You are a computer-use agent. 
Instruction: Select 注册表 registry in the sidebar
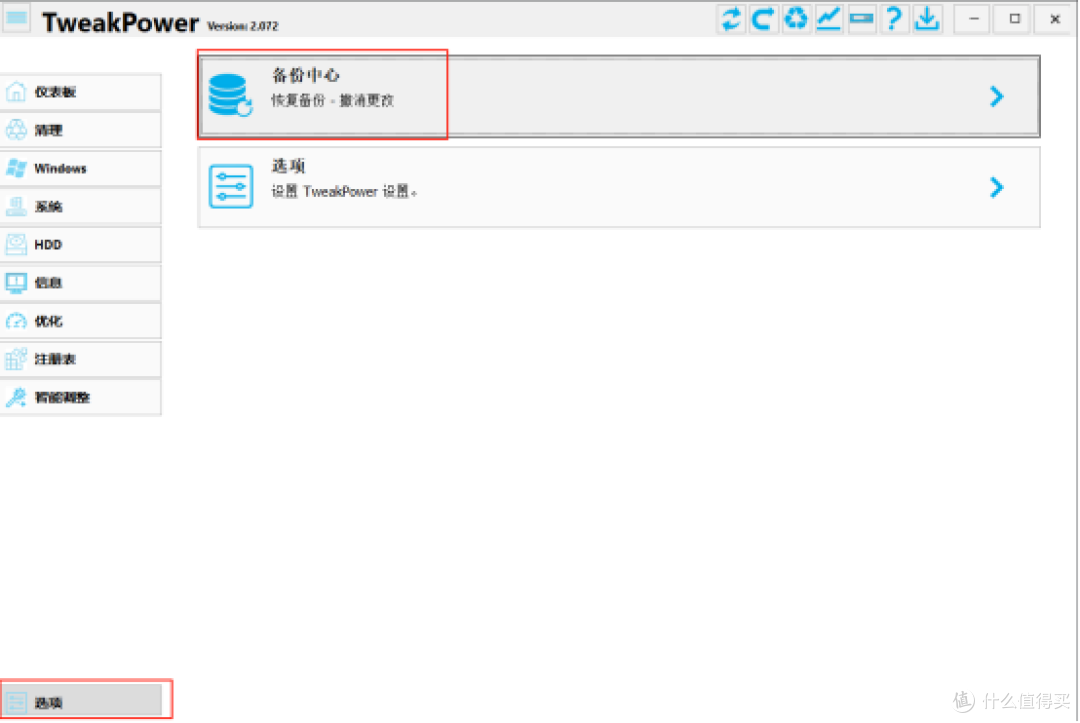pyautogui.click(x=81, y=359)
